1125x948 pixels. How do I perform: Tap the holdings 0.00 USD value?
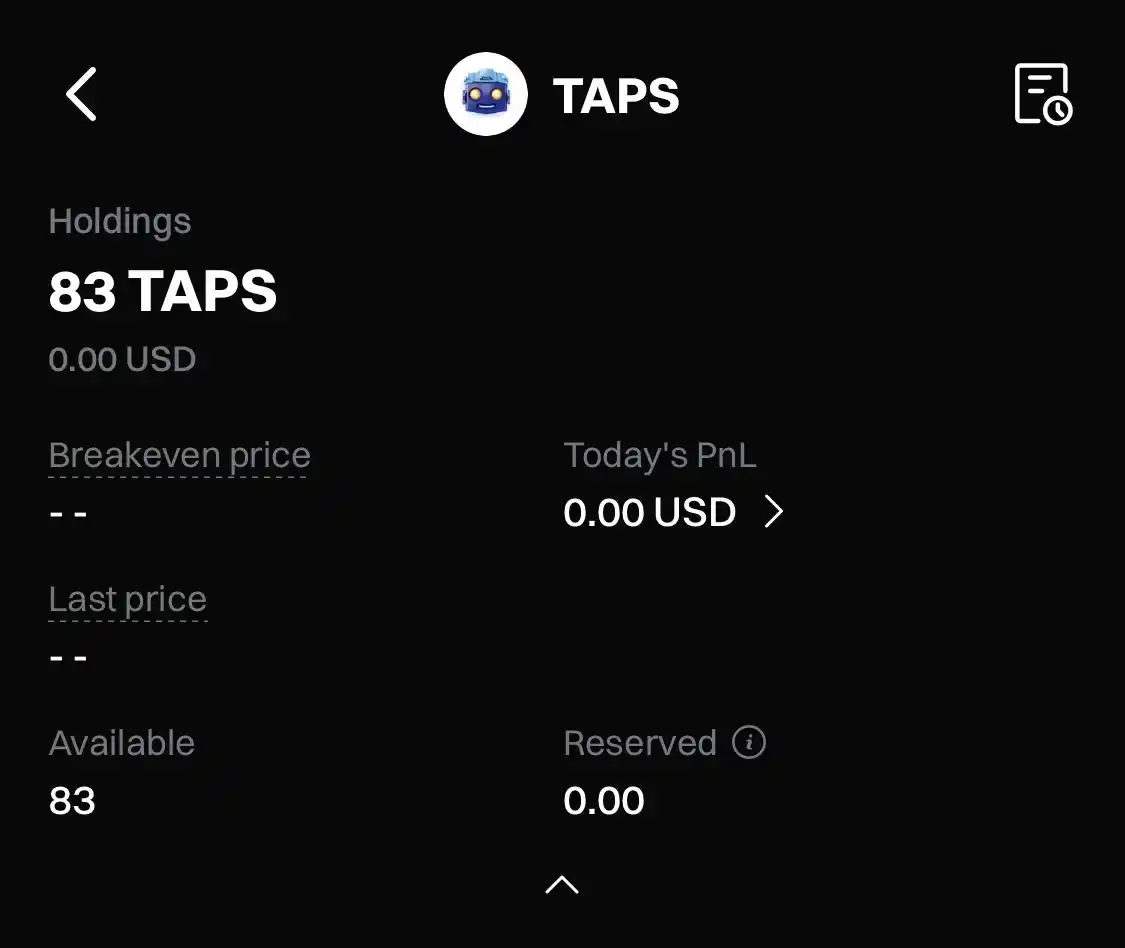(x=122, y=359)
